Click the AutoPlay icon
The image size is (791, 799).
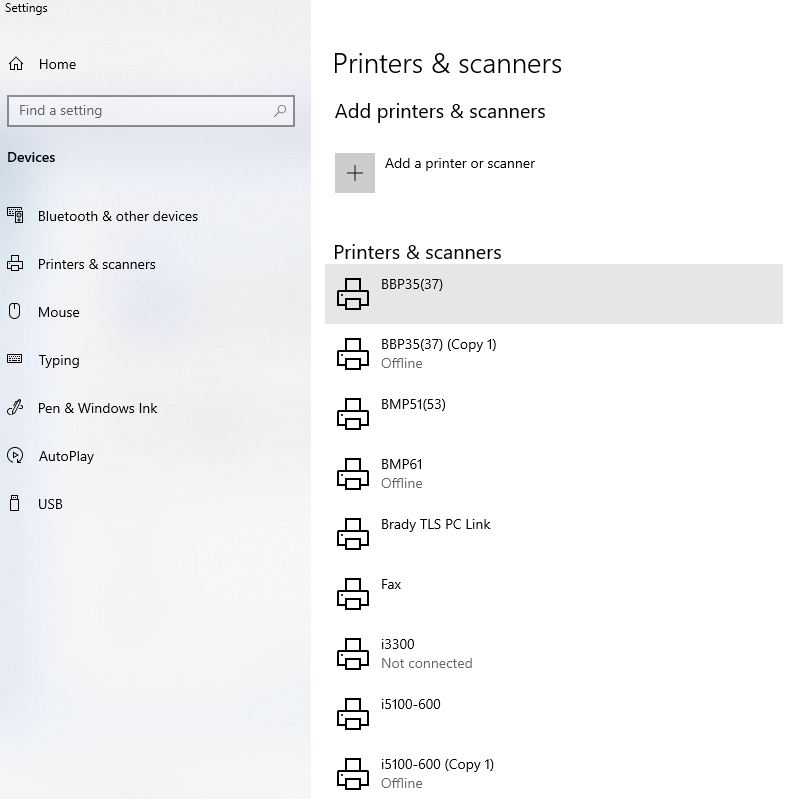(15, 455)
